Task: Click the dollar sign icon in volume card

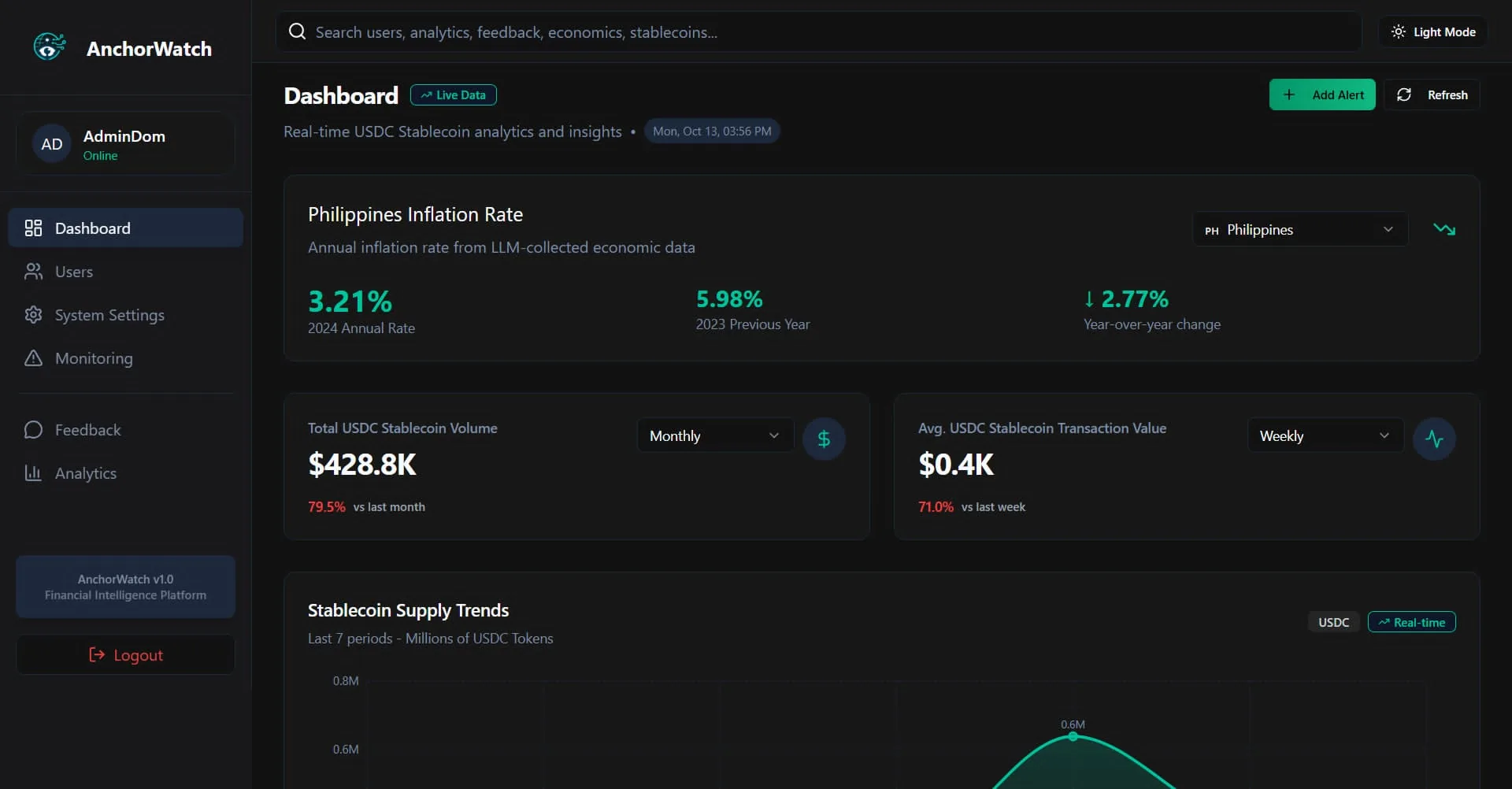Action: coord(824,439)
